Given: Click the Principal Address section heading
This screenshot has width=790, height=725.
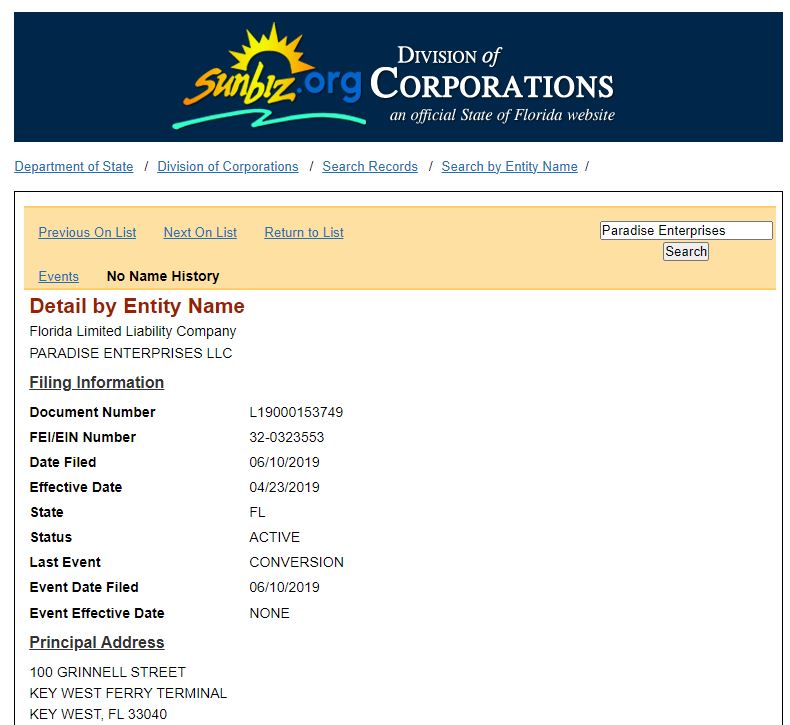Looking at the screenshot, I should click(97, 642).
